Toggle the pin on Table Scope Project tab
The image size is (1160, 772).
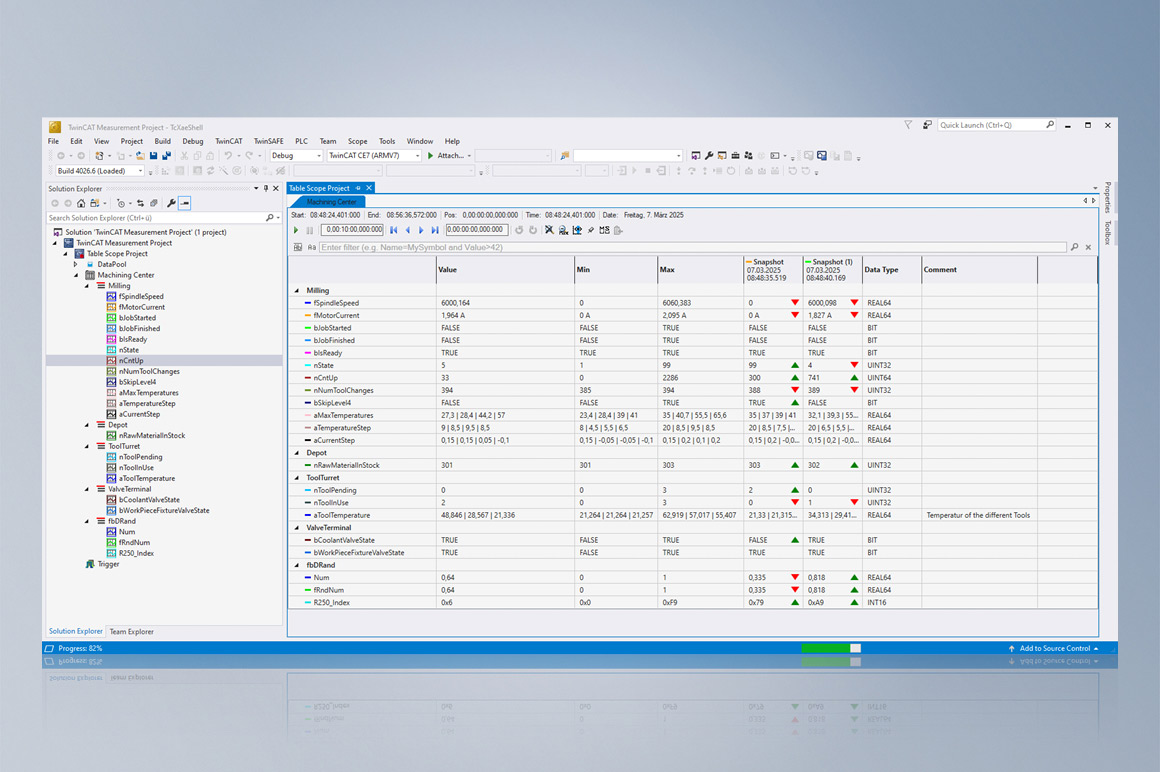click(x=358, y=188)
